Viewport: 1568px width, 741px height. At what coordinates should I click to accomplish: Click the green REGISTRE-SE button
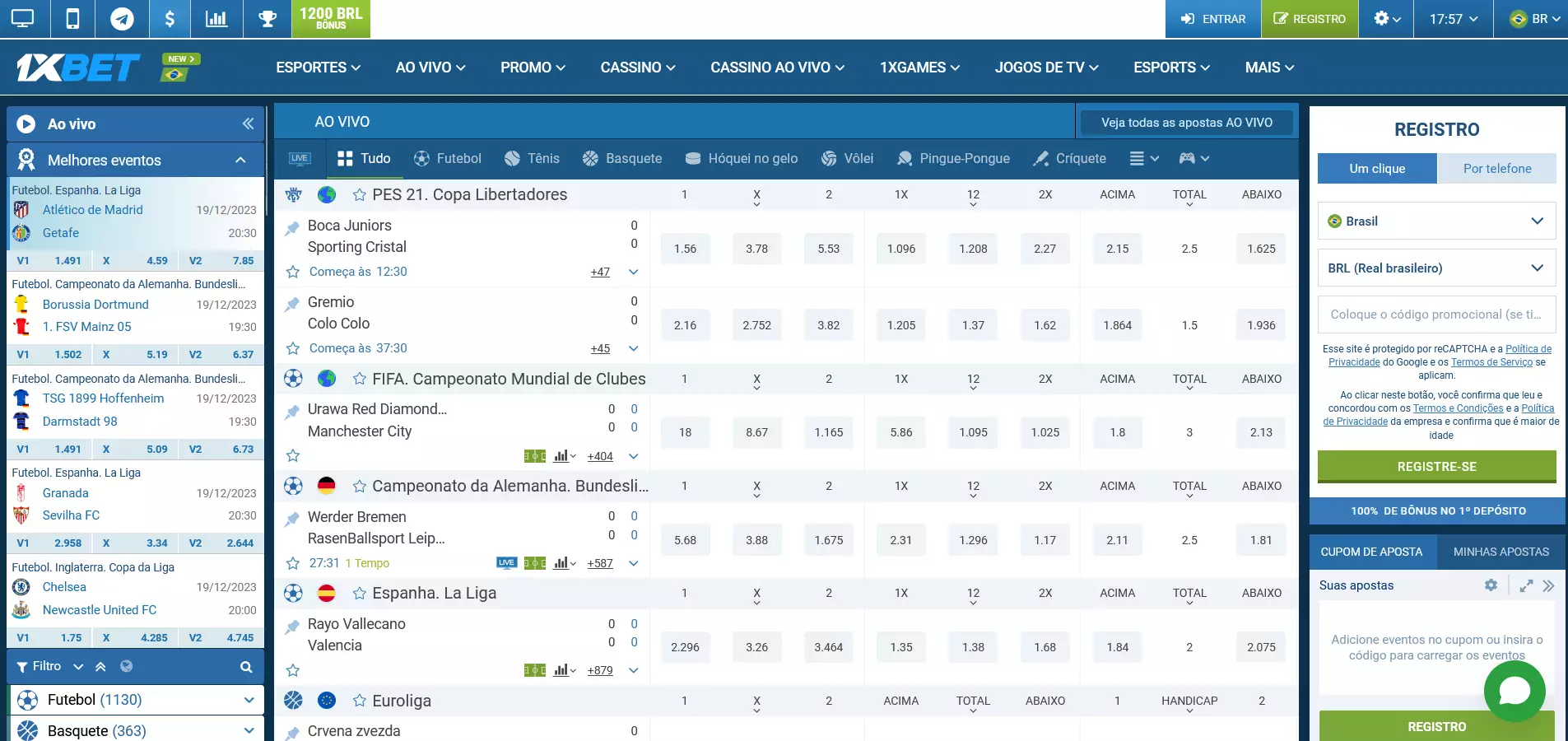click(x=1436, y=467)
